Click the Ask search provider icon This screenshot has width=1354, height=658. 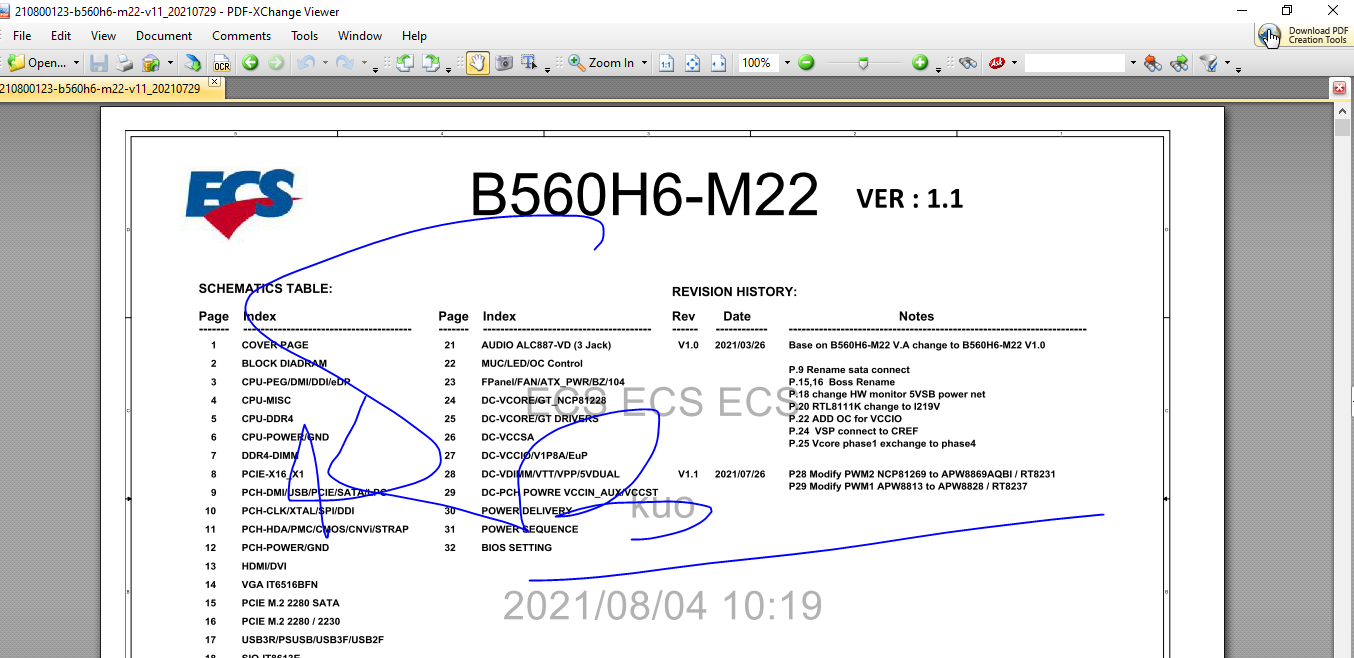pyautogui.click(x=997, y=62)
